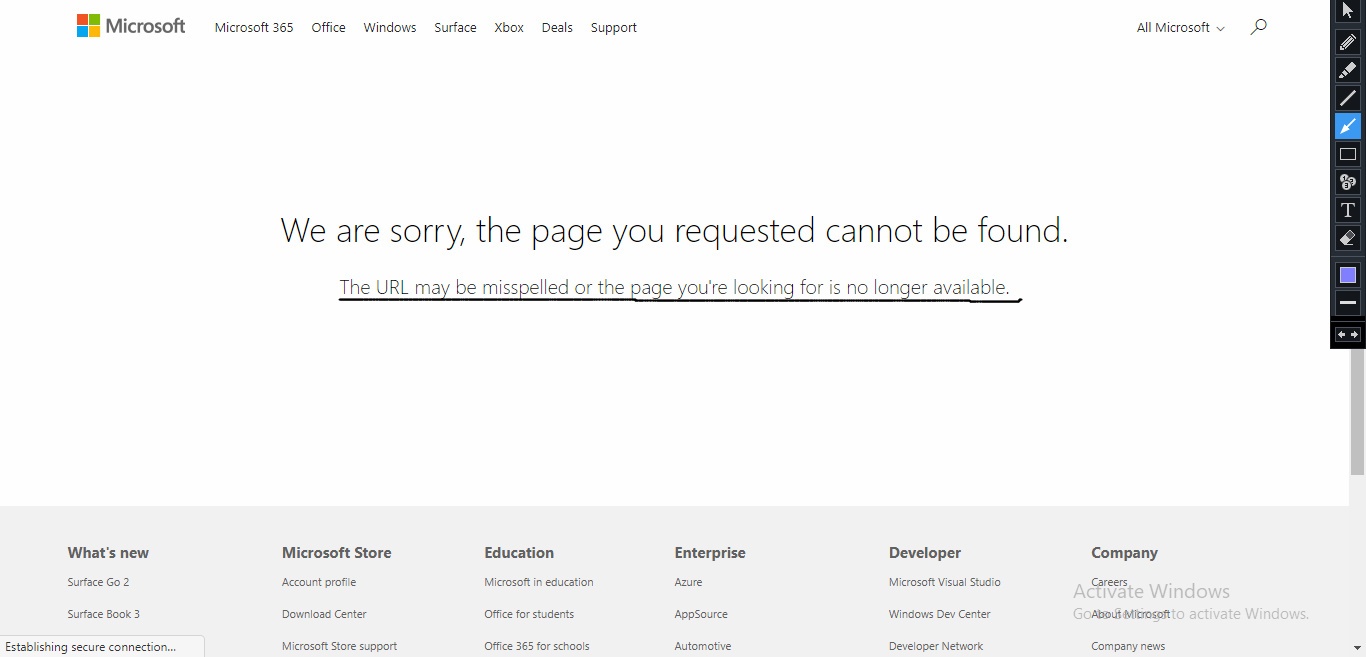1366x657 pixels.
Task: Open the line thickness selector
Action: tap(1347, 302)
